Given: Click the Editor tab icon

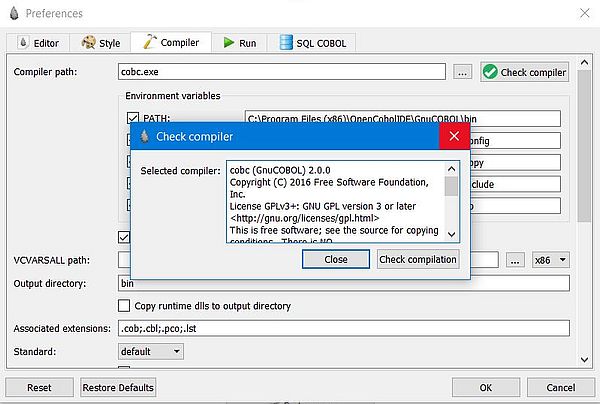Looking at the screenshot, I should (x=23, y=42).
